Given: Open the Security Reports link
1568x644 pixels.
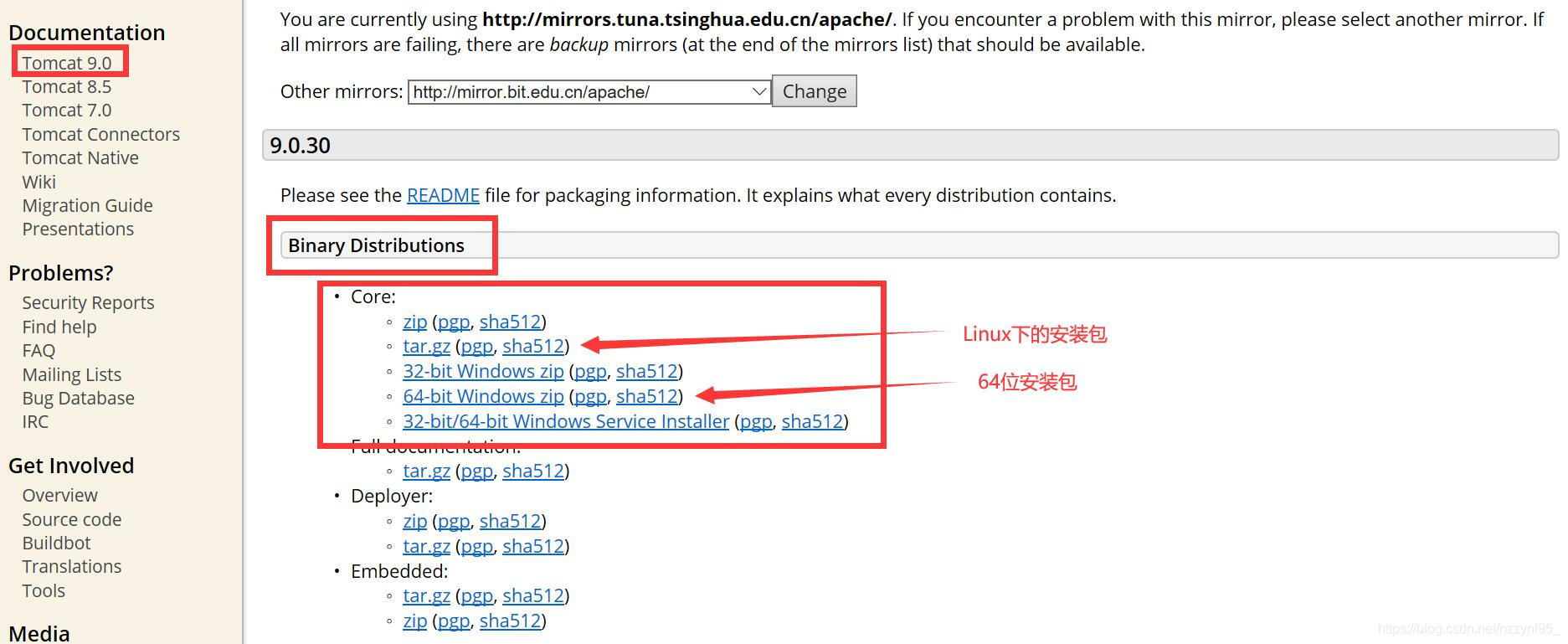Looking at the screenshot, I should pyautogui.click(x=88, y=302).
